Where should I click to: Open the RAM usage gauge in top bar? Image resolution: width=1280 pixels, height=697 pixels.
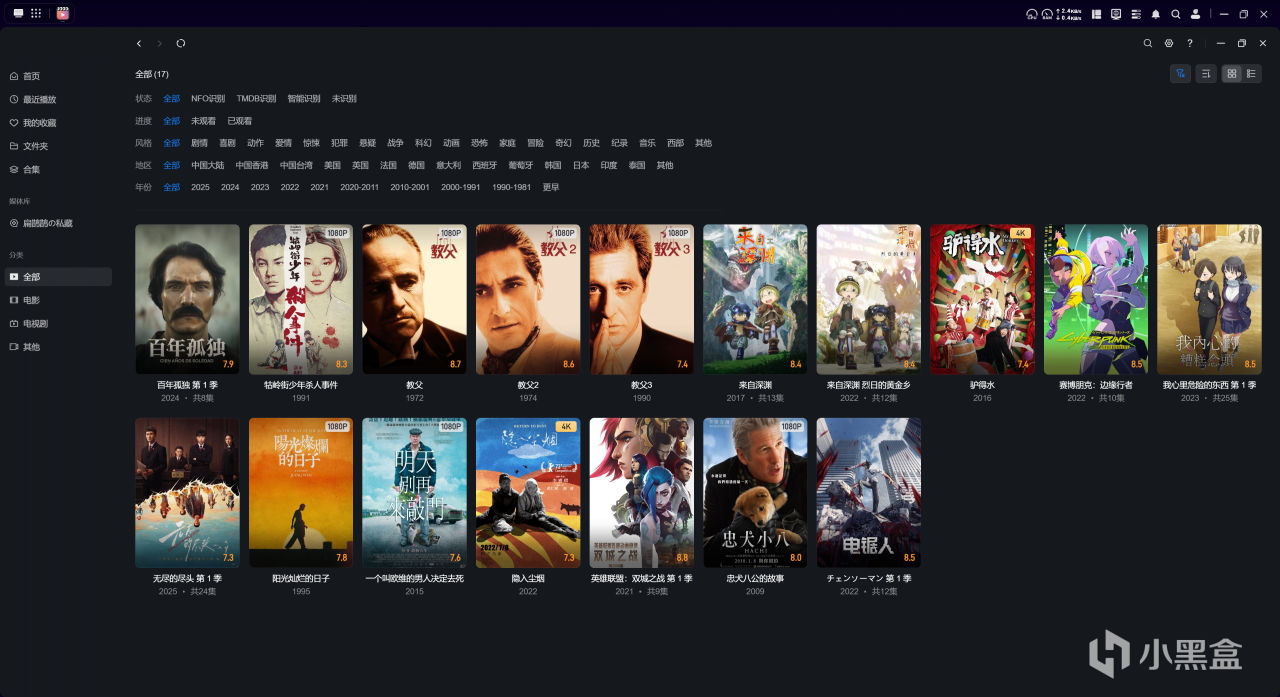click(1048, 14)
